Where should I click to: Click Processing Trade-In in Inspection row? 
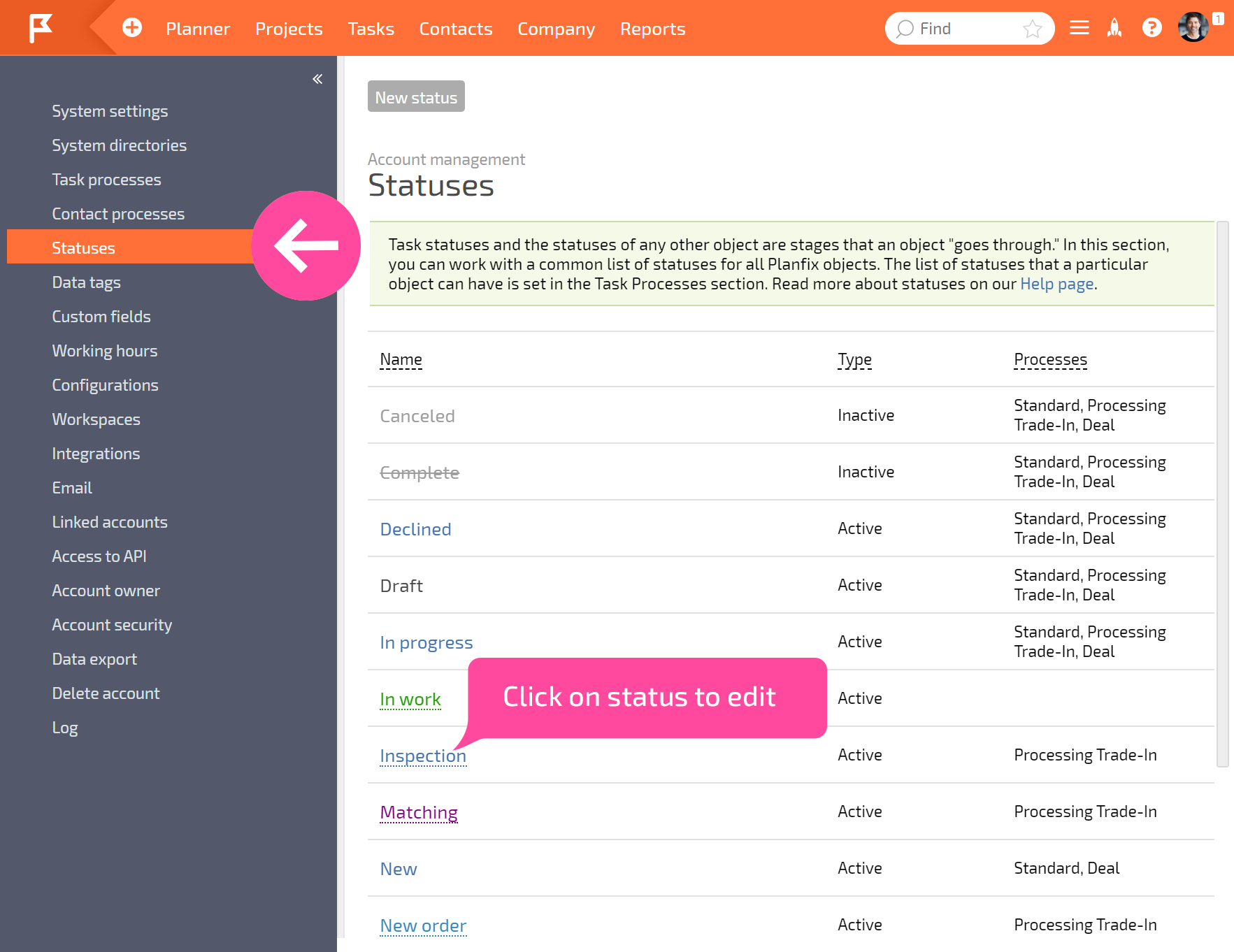(x=1085, y=755)
